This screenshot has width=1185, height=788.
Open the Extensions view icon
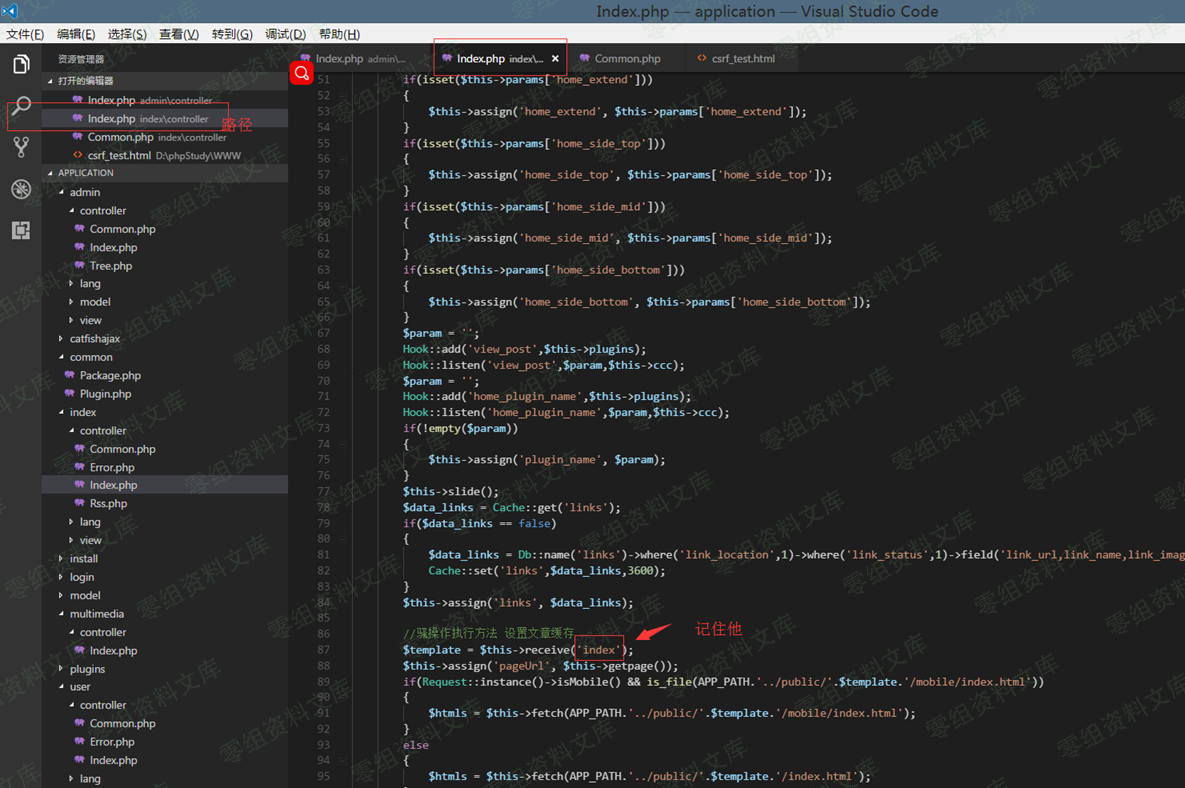point(21,230)
